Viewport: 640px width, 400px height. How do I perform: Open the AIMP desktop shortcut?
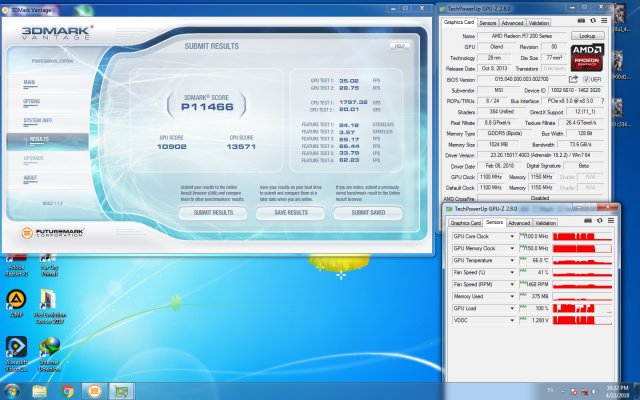click(15, 300)
